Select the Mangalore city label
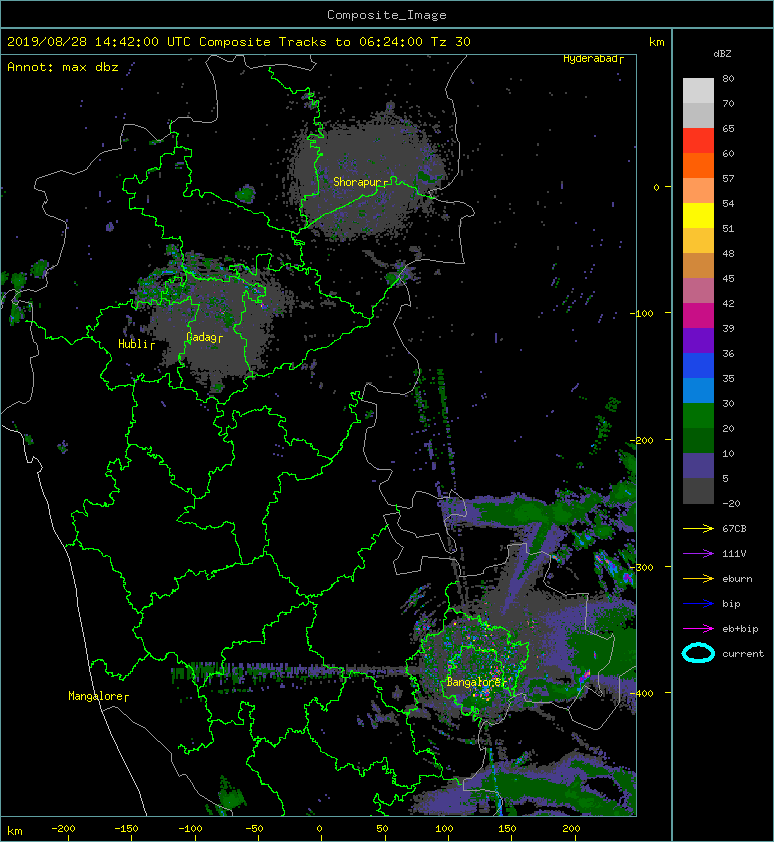Screen dimensions: 774x842 [x=98, y=696]
